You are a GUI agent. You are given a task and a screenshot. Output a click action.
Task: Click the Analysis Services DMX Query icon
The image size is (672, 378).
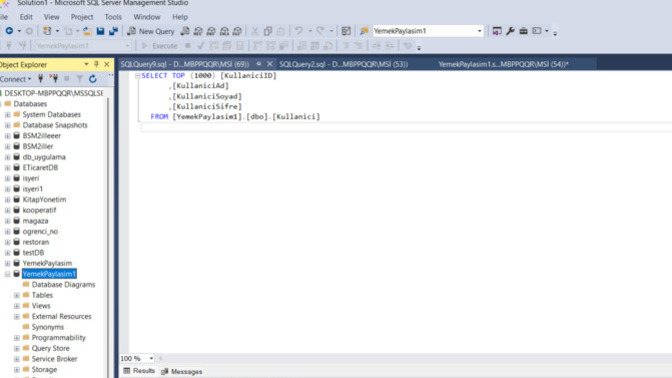tap(211, 31)
